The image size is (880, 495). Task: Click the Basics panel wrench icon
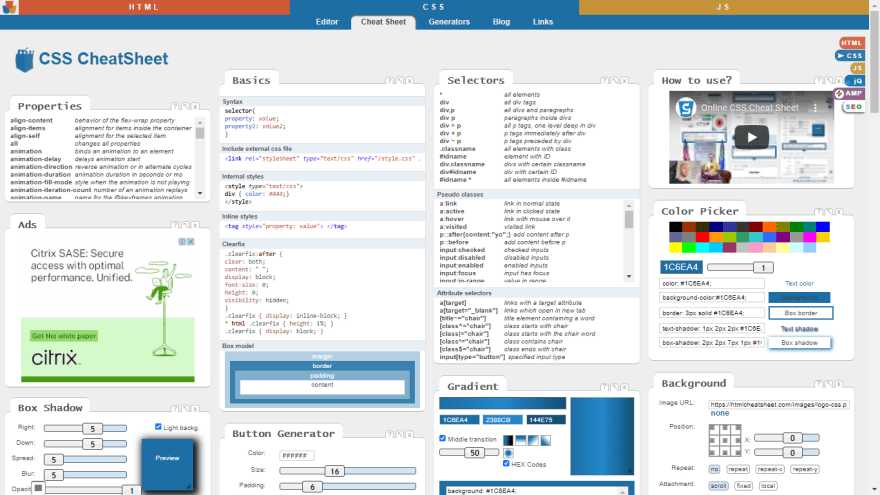(x=400, y=80)
